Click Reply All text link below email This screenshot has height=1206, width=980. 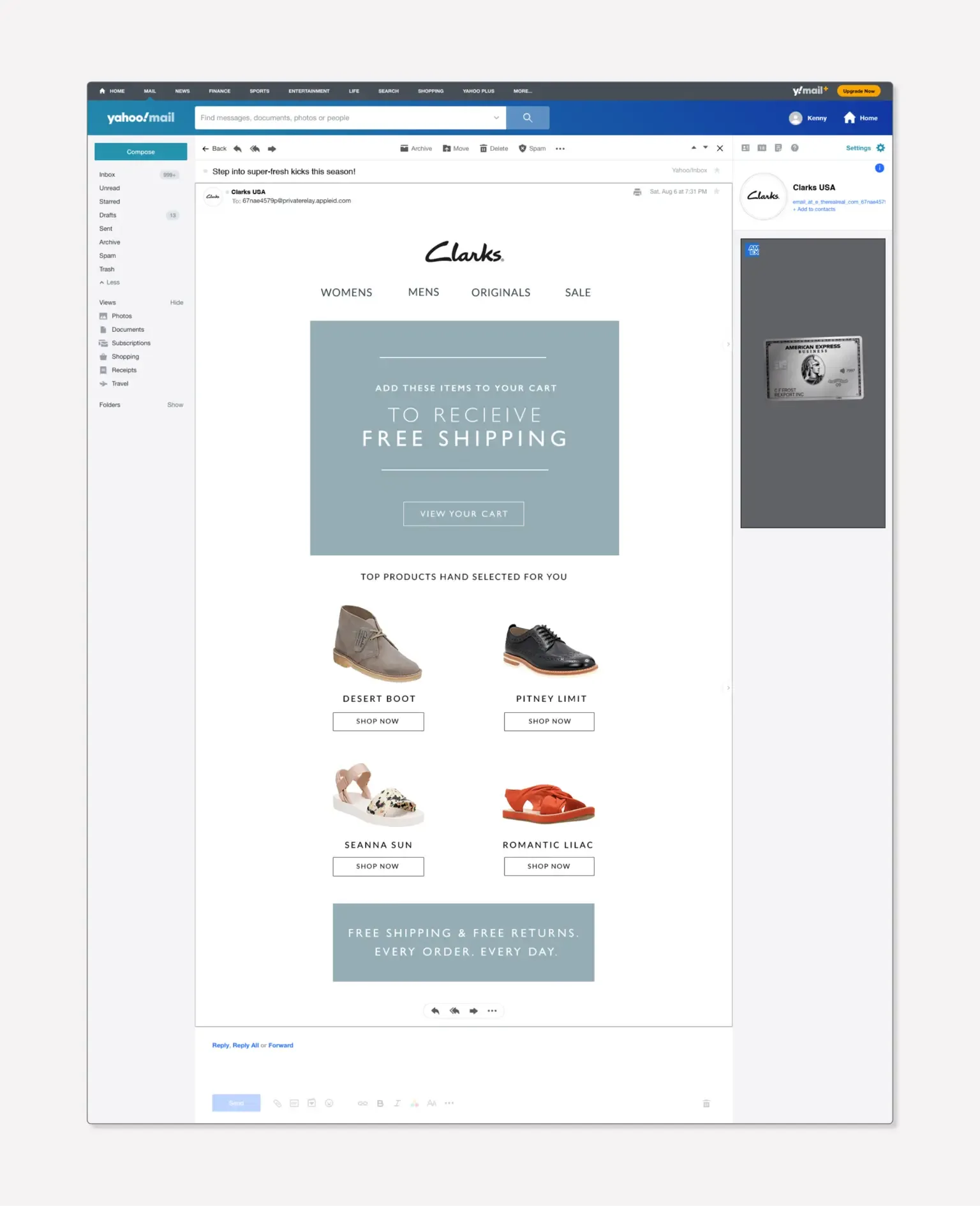[246, 1045]
